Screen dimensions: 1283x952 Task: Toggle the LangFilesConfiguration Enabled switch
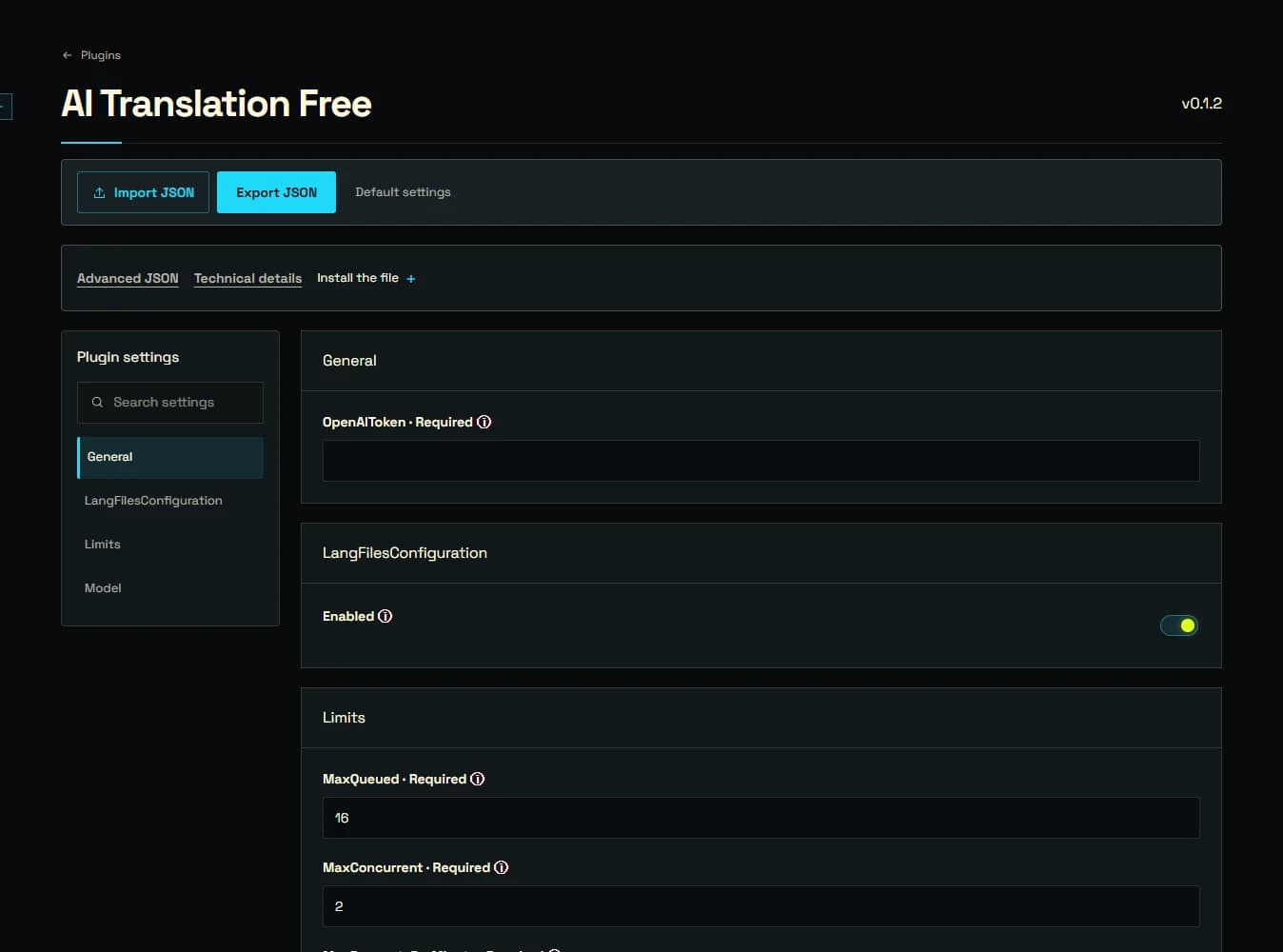tap(1179, 625)
